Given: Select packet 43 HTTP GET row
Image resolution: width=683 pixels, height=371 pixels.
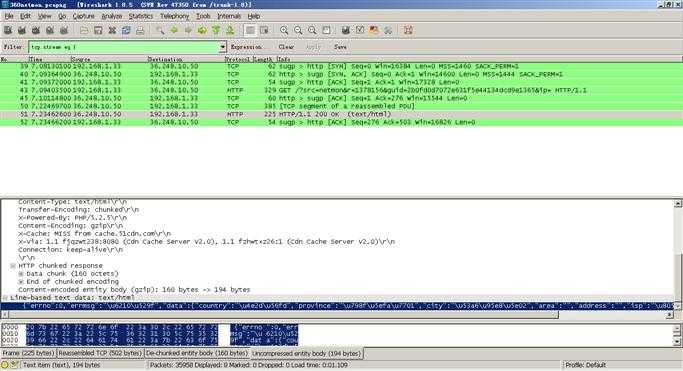Looking at the screenshot, I should click(x=342, y=90).
